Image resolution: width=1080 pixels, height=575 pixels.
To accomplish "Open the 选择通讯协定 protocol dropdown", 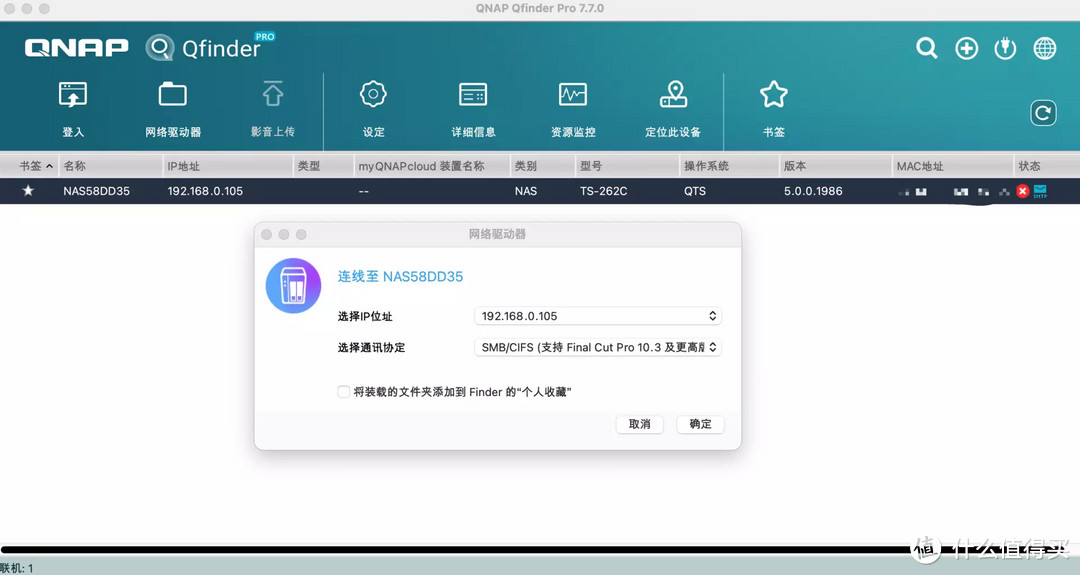I will [x=597, y=347].
